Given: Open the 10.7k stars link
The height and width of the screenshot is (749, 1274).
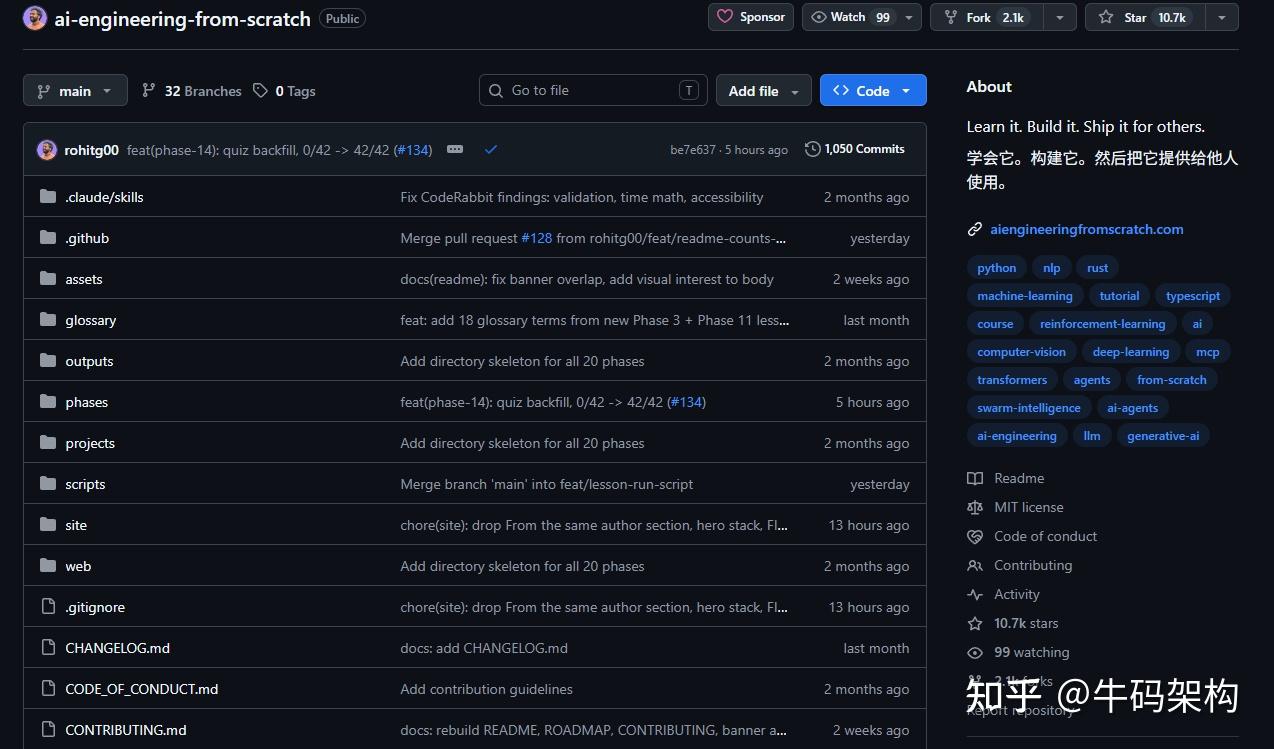Looking at the screenshot, I should (1026, 624).
